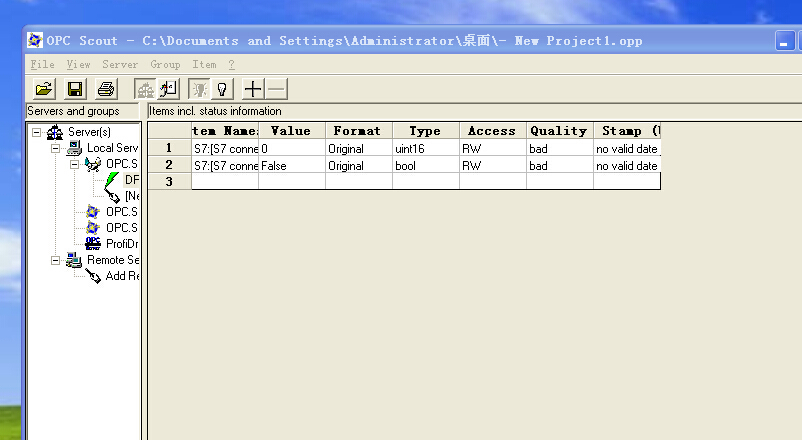Viewport: 802px width, 440px height.
Task: Select row header 1 in the items table
Action: pyautogui.click(x=169, y=148)
